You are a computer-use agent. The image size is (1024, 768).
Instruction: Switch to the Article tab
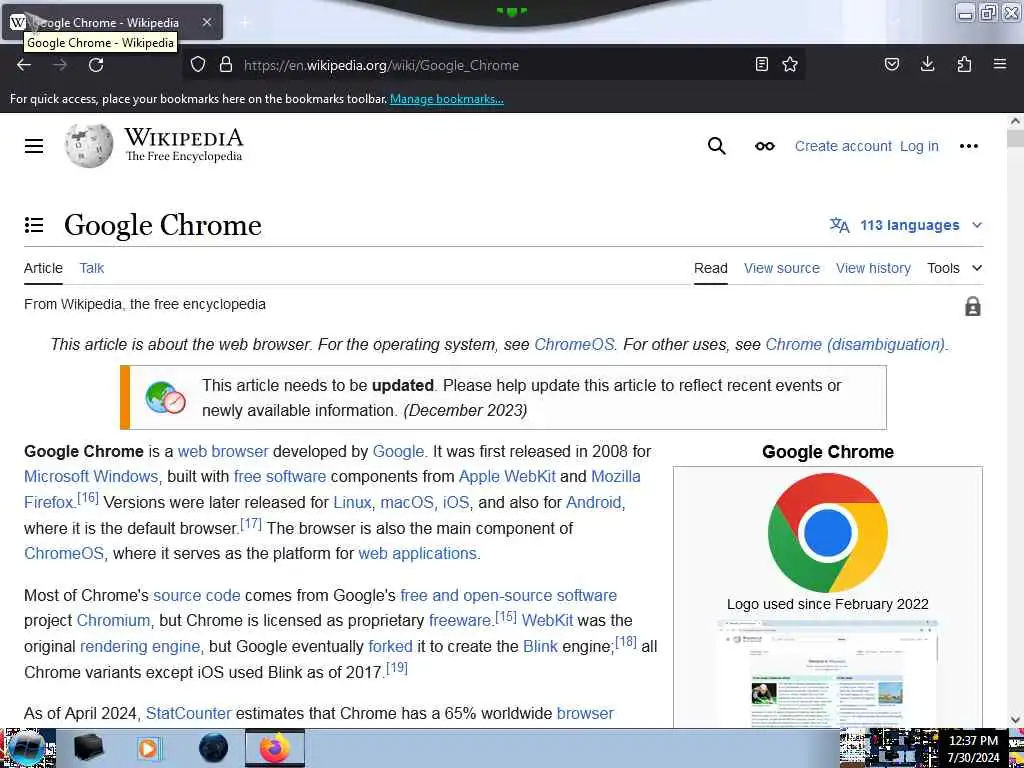[x=43, y=268]
